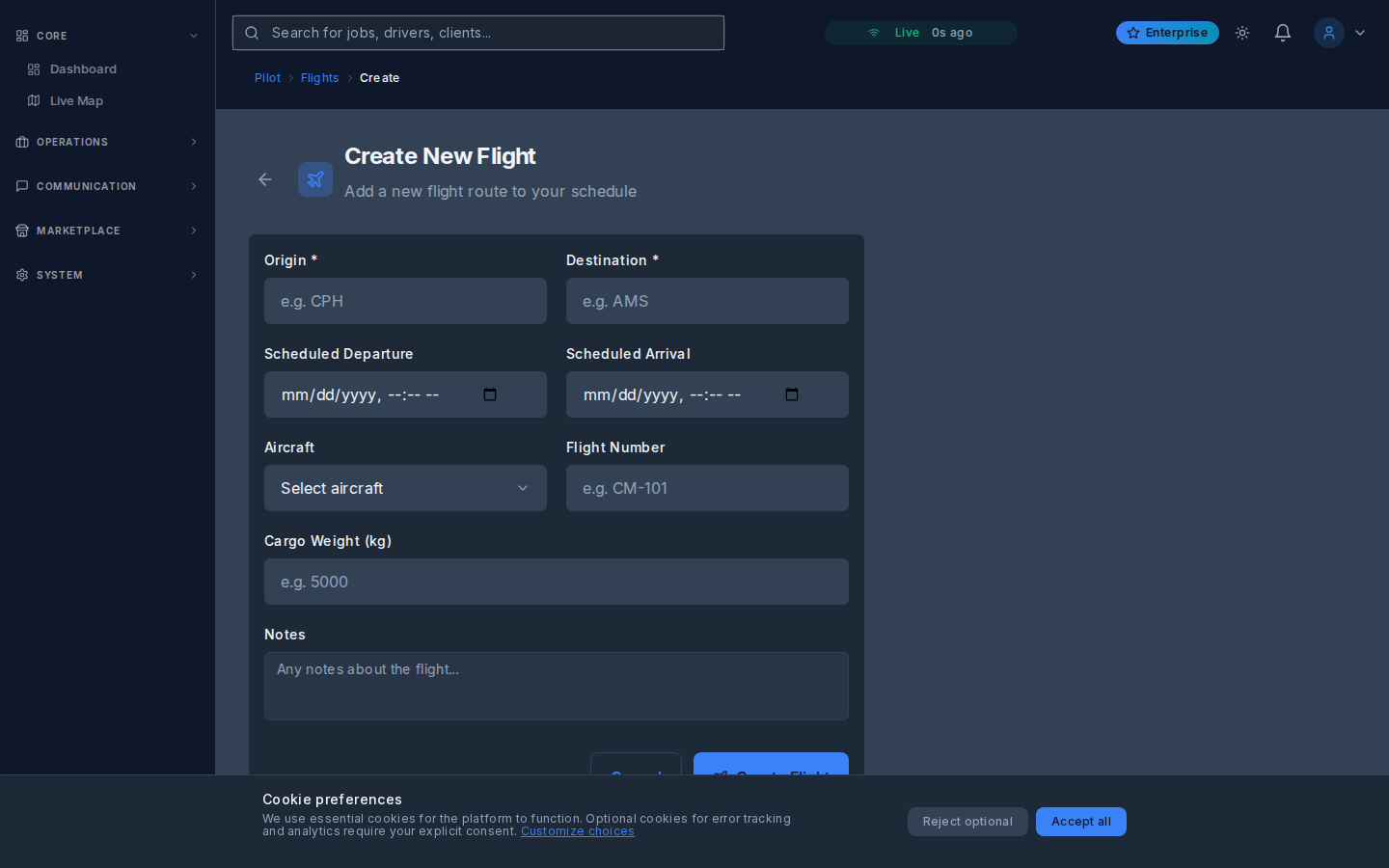Open Dashboard from the sidebar

tap(83, 69)
